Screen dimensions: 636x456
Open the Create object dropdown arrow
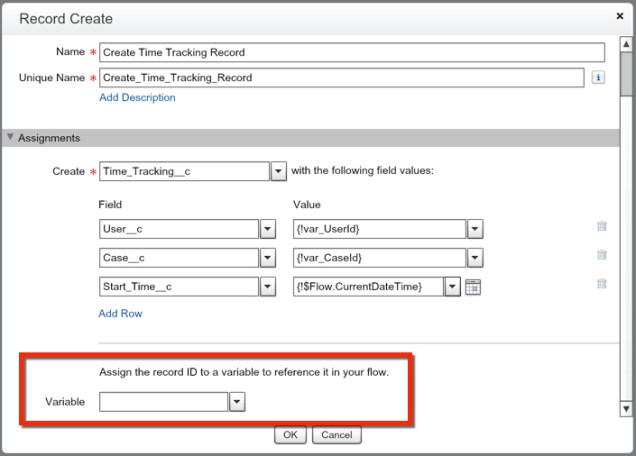pyautogui.click(x=278, y=171)
